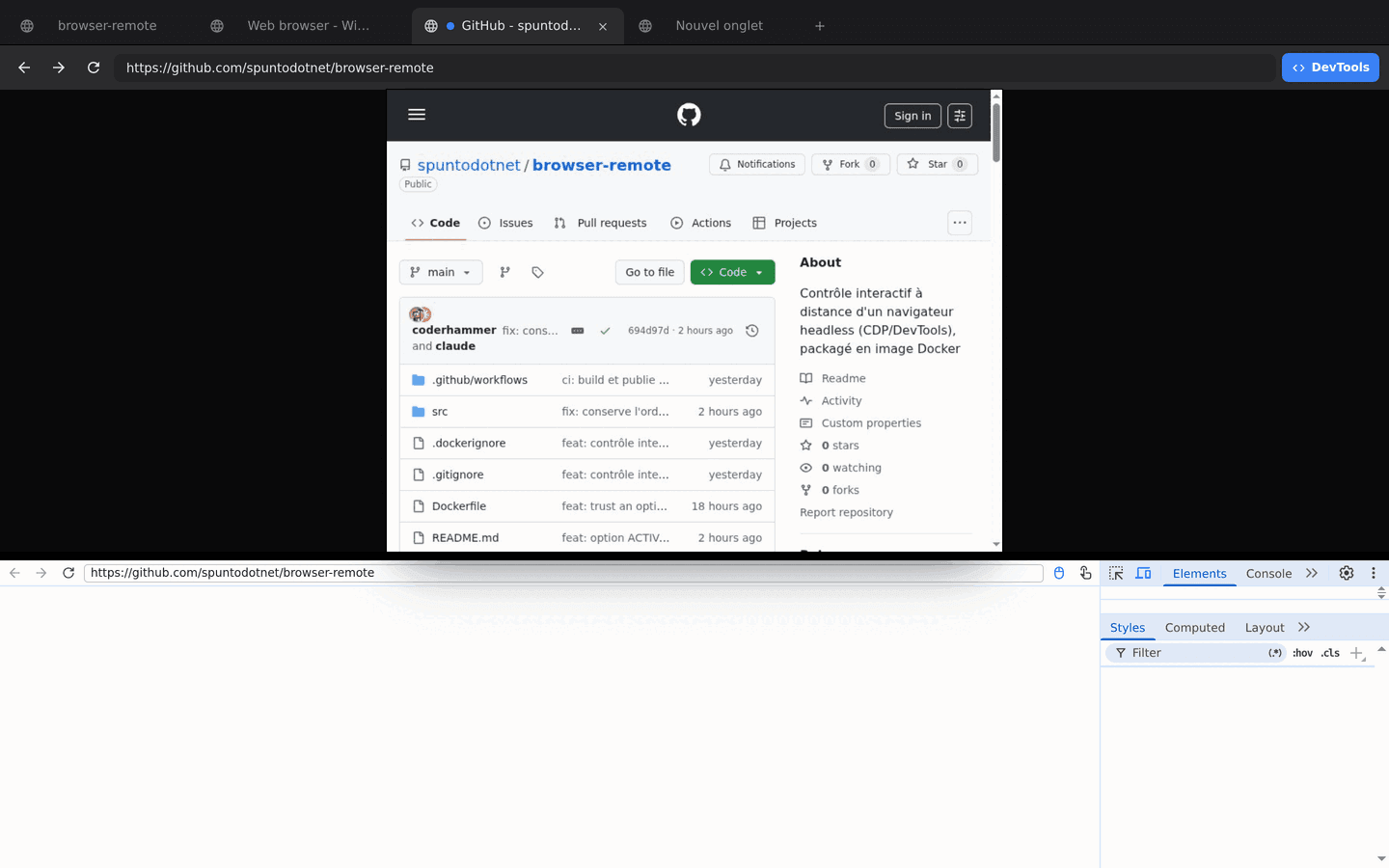The width and height of the screenshot is (1389, 868).
Task: Click the GitHub page vertical scrollbar thumb
Action: [x=996, y=133]
